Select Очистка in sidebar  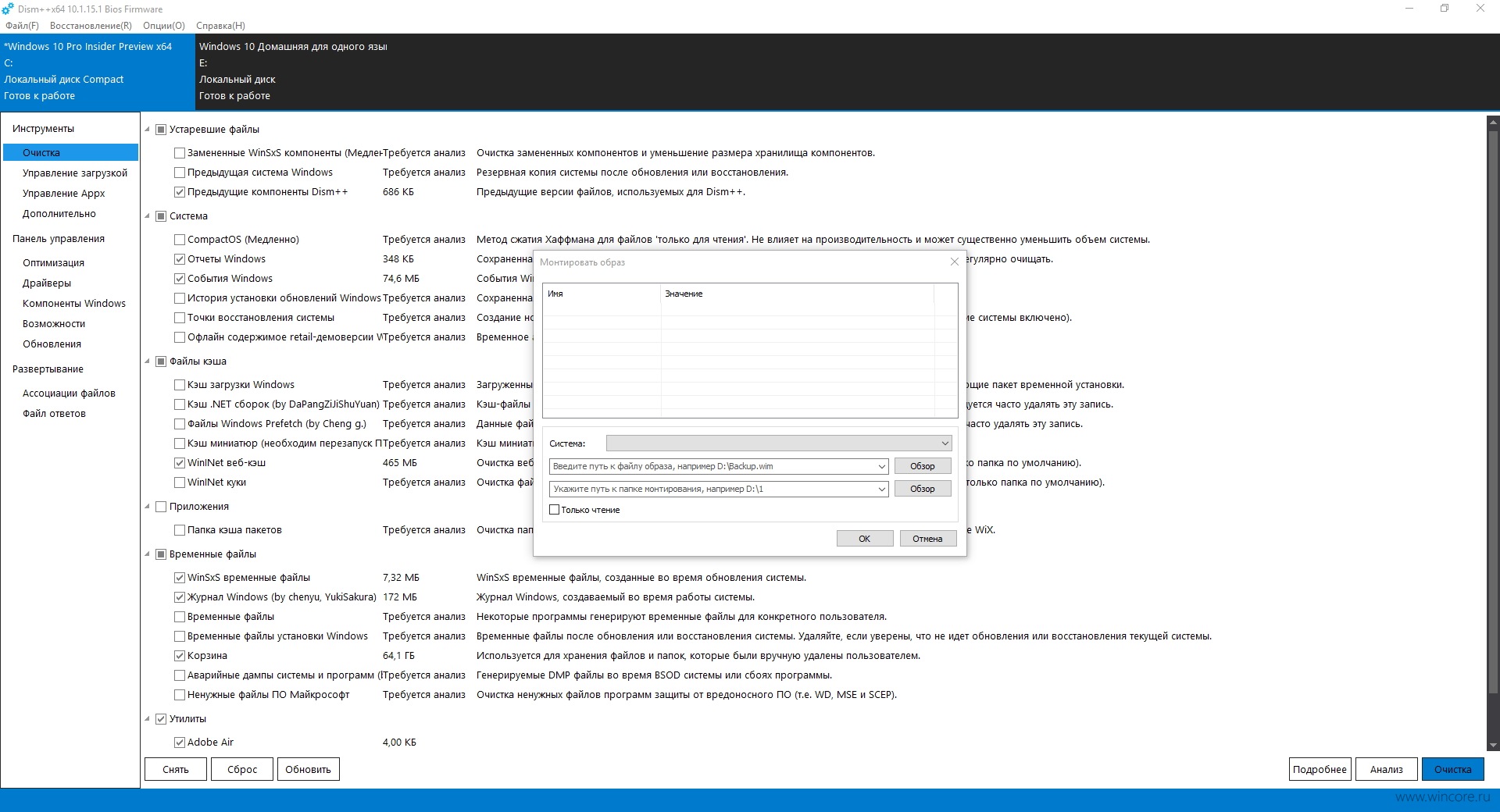click(x=70, y=153)
